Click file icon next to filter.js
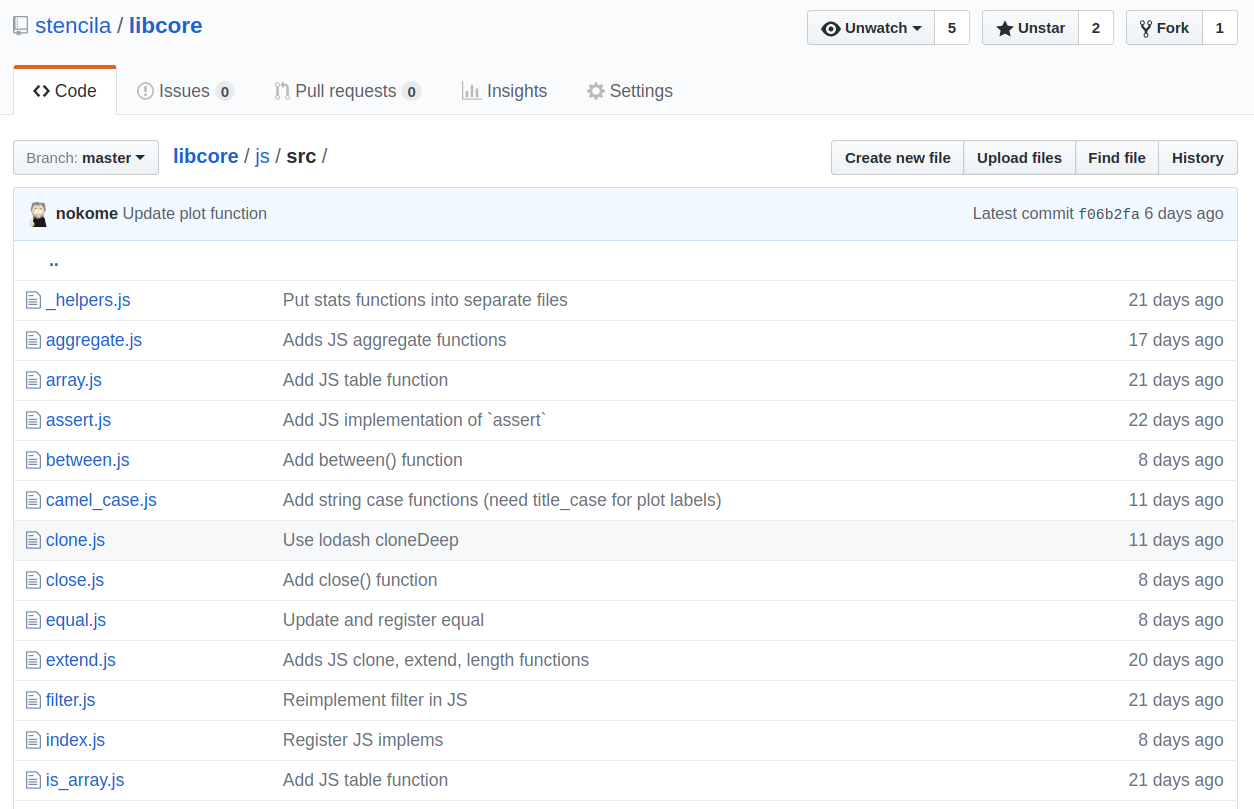Screen dimensions: 1254x809 [x=33, y=700]
